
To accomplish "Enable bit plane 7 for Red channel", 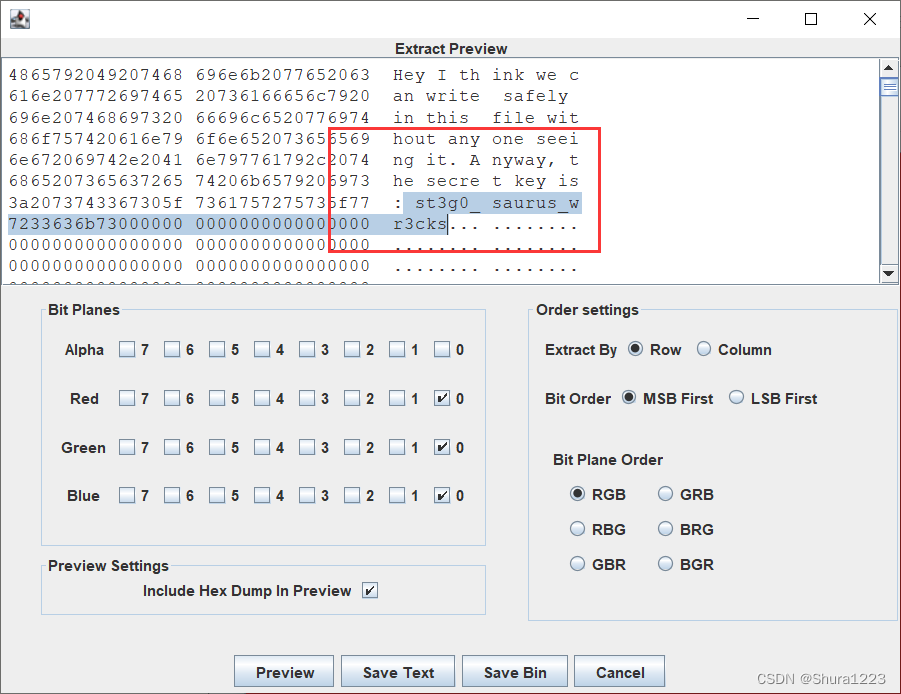I will (x=130, y=398).
